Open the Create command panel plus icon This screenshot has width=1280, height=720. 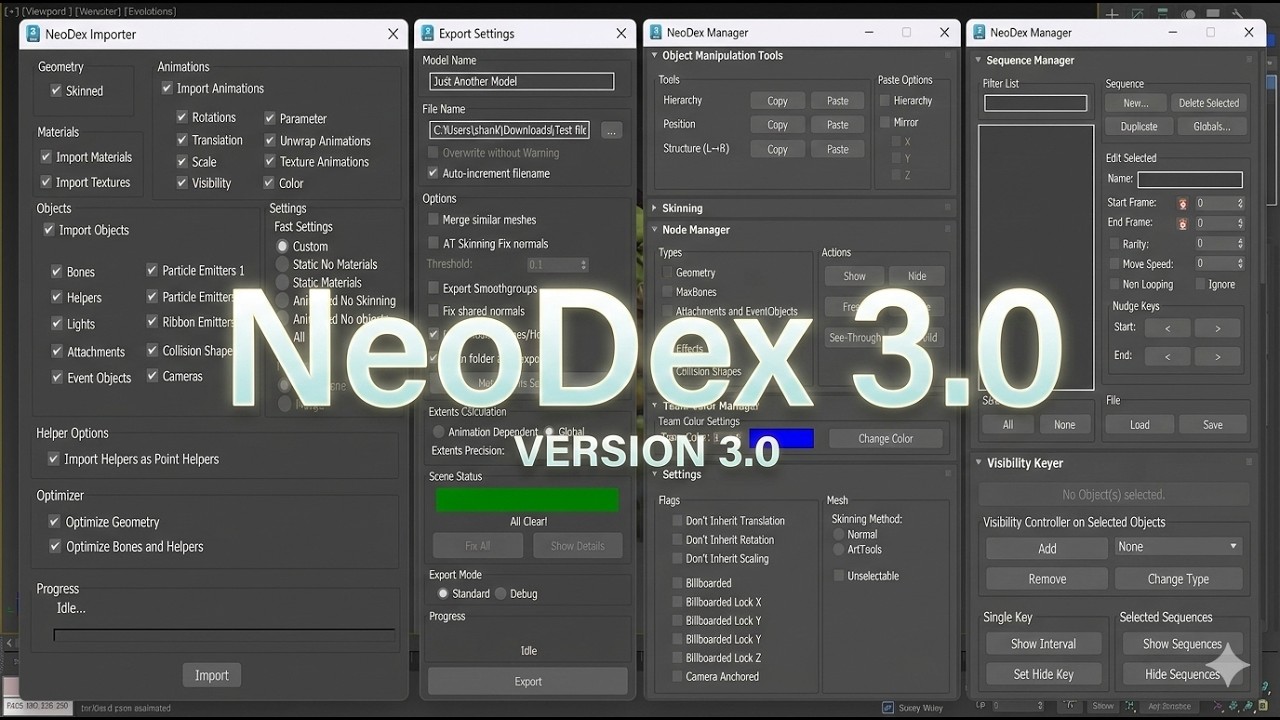1112,14
